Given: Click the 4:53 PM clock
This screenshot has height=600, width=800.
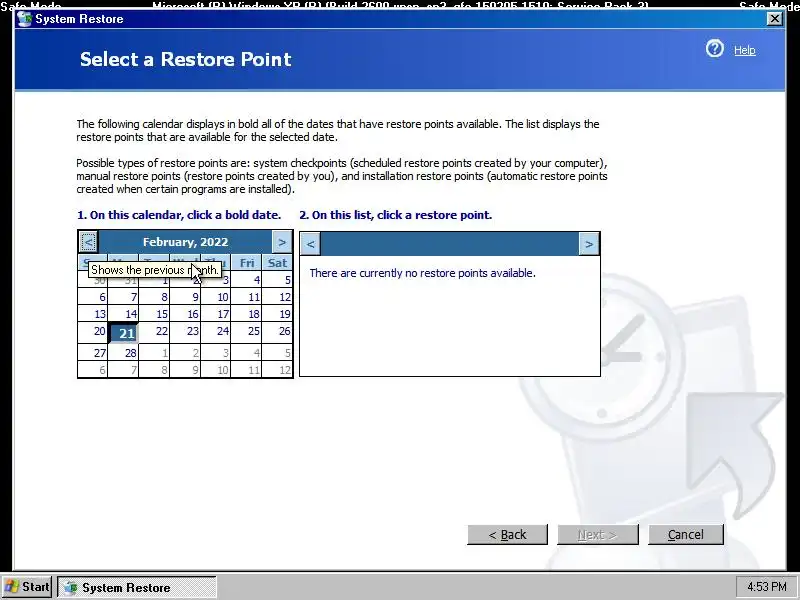Looking at the screenshot, I should point(766,587).
